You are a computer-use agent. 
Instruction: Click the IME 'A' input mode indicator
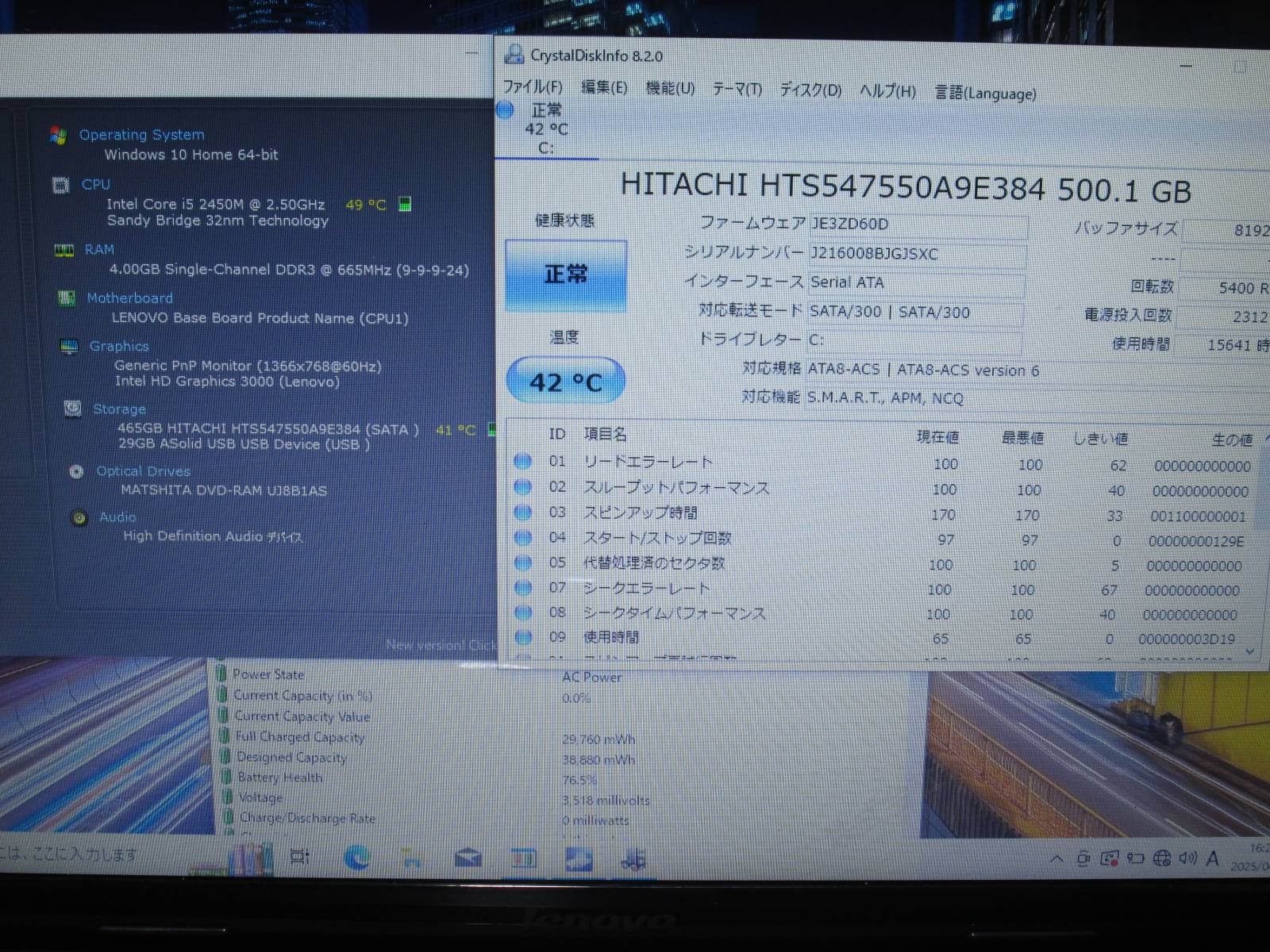coord(1212,858)
